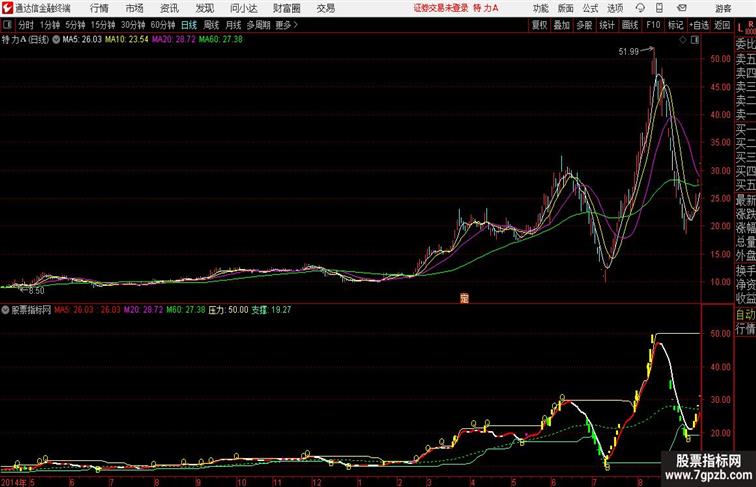756x487 pixels.
Task: Open the 交易 menu
Action: coord(325,8)
